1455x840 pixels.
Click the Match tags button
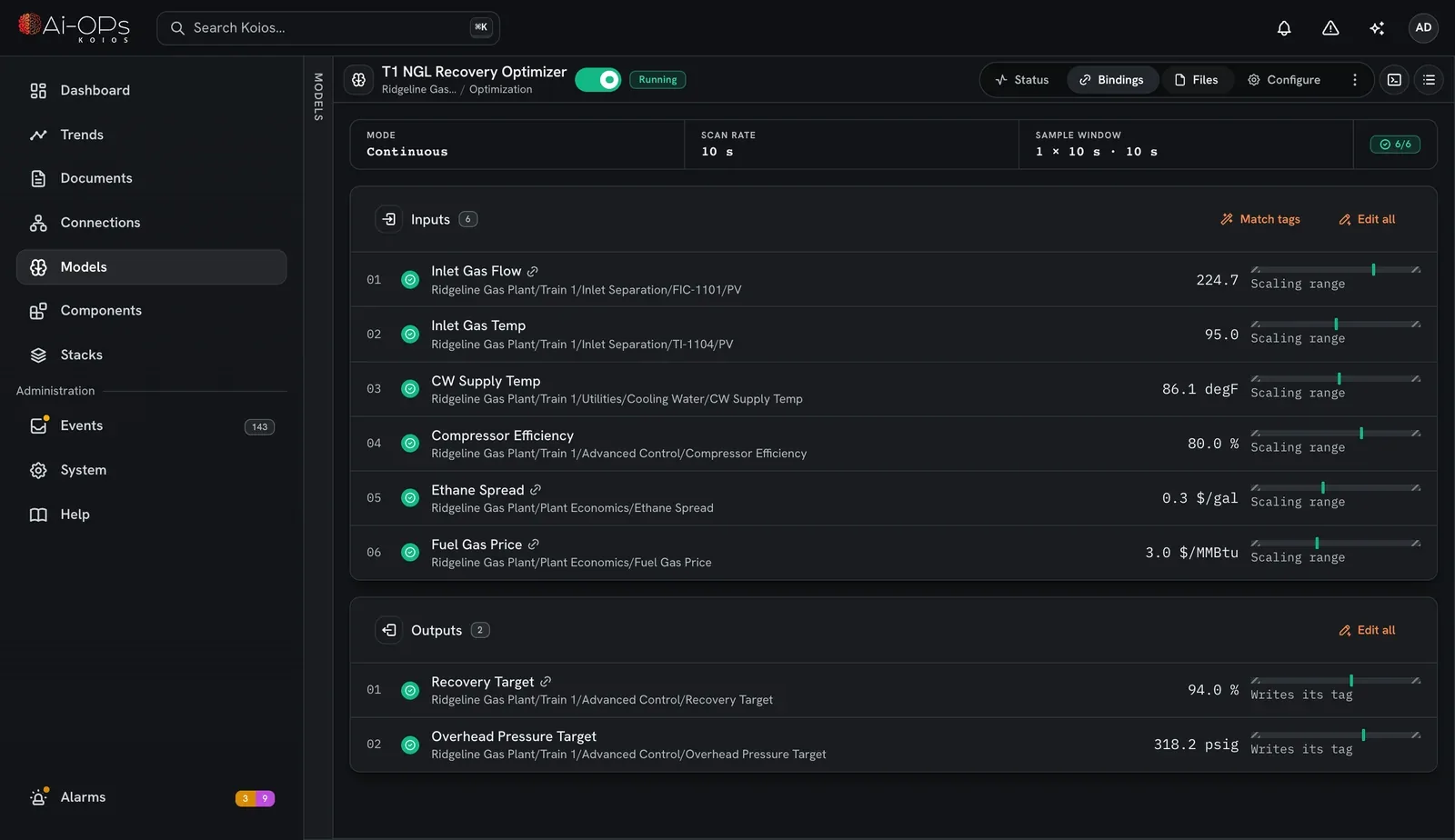pyautogui.click(x=1260, y=219)
